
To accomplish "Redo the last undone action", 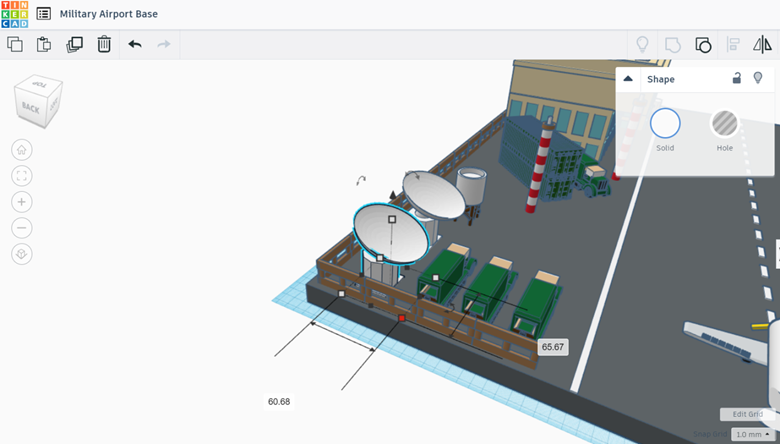I will [x=164, y=44].
